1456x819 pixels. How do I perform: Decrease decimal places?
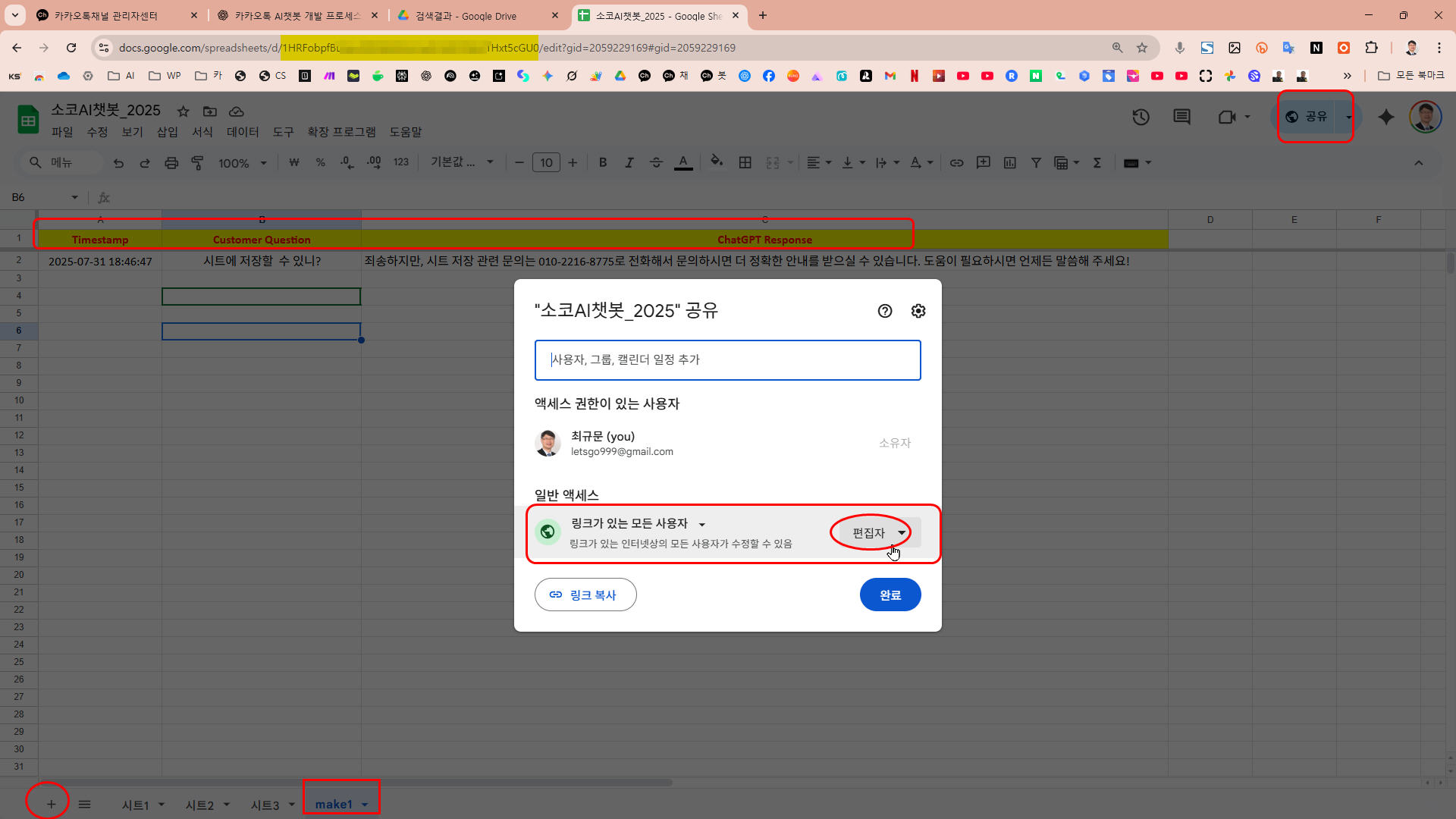pos(347,162)
